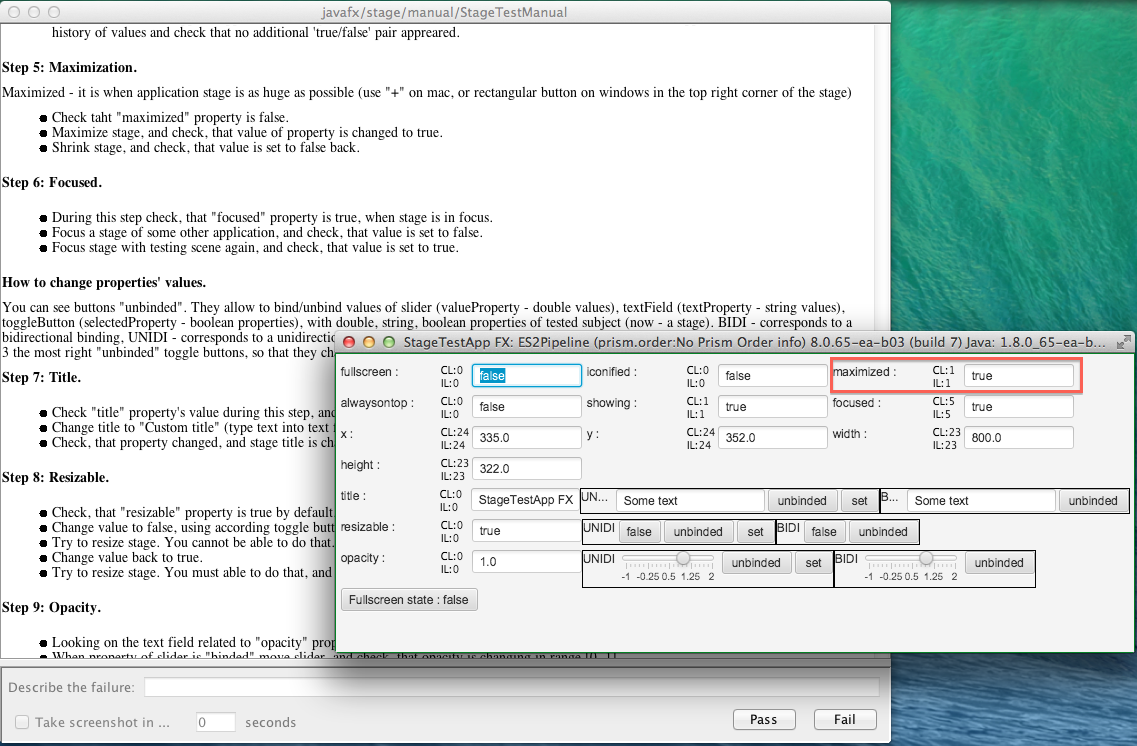Toggle the UNIDI resizable false button
Image resolution: width=1137 pixels, height=746 pixels.
638,532
